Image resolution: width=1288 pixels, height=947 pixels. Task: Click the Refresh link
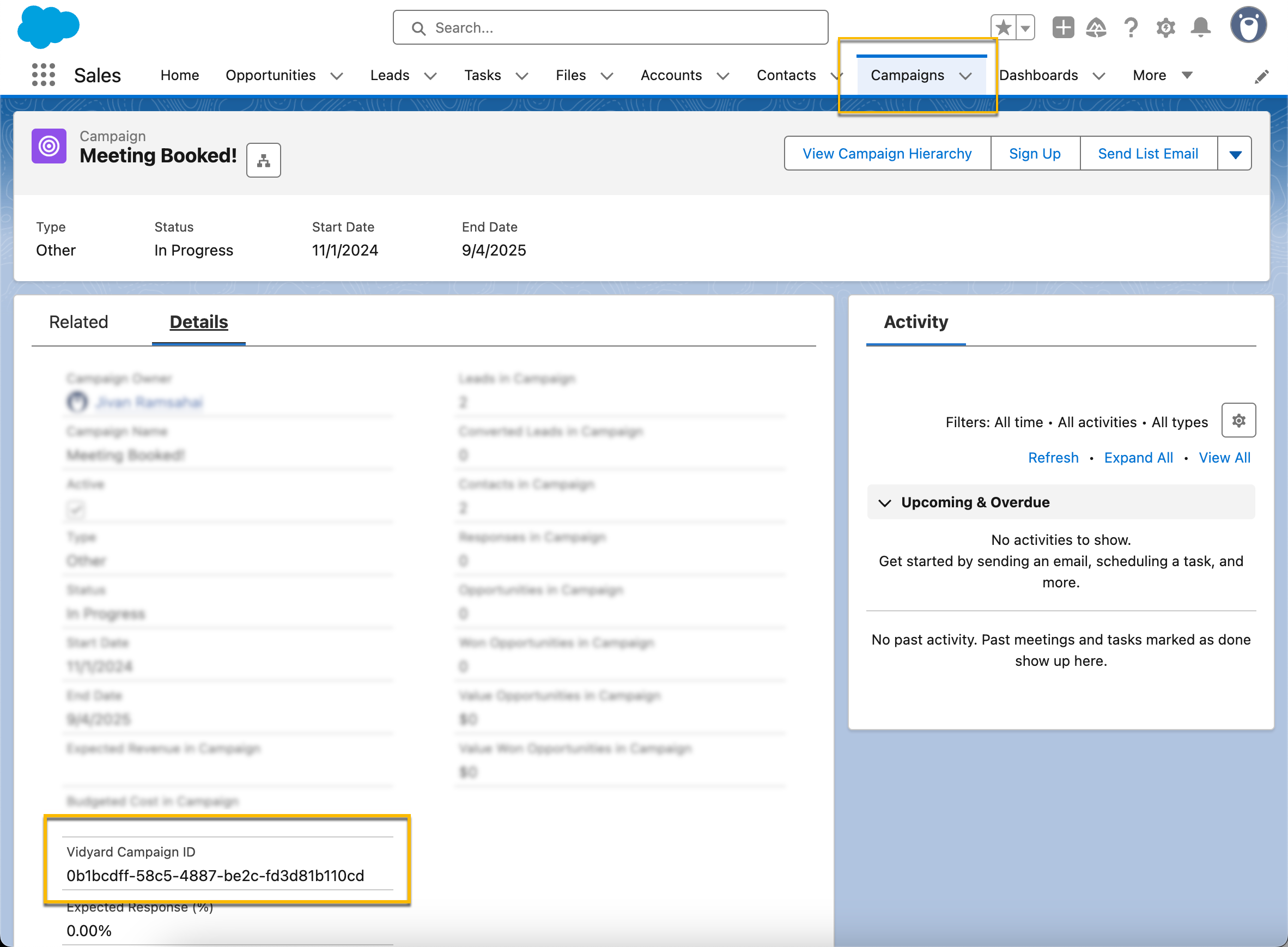coord(1053,458)
